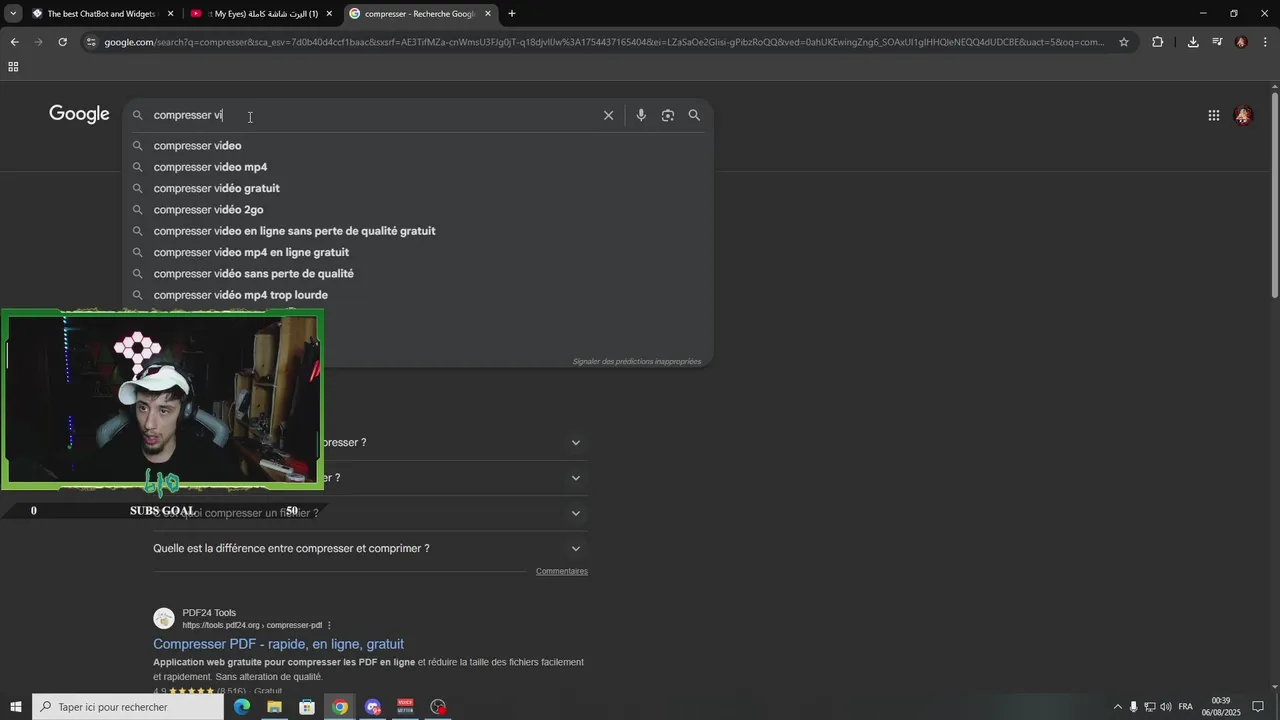Open Chrome downloads
This screenshot has height=720, width=1280.
(x=1193, y=42)
